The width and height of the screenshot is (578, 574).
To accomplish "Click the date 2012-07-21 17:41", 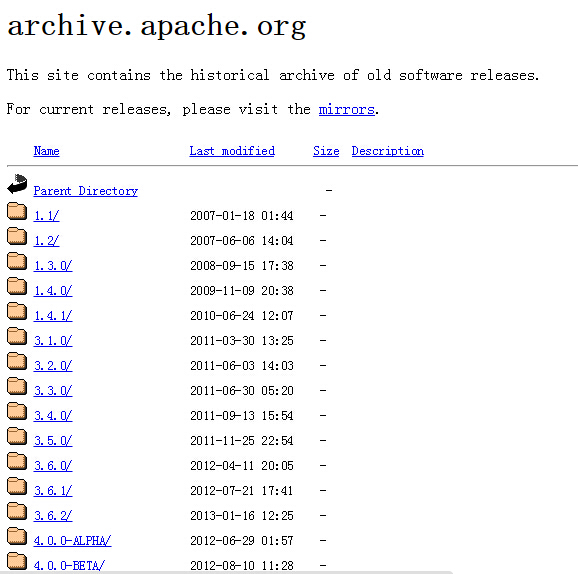I will click(x=242, y=491).
